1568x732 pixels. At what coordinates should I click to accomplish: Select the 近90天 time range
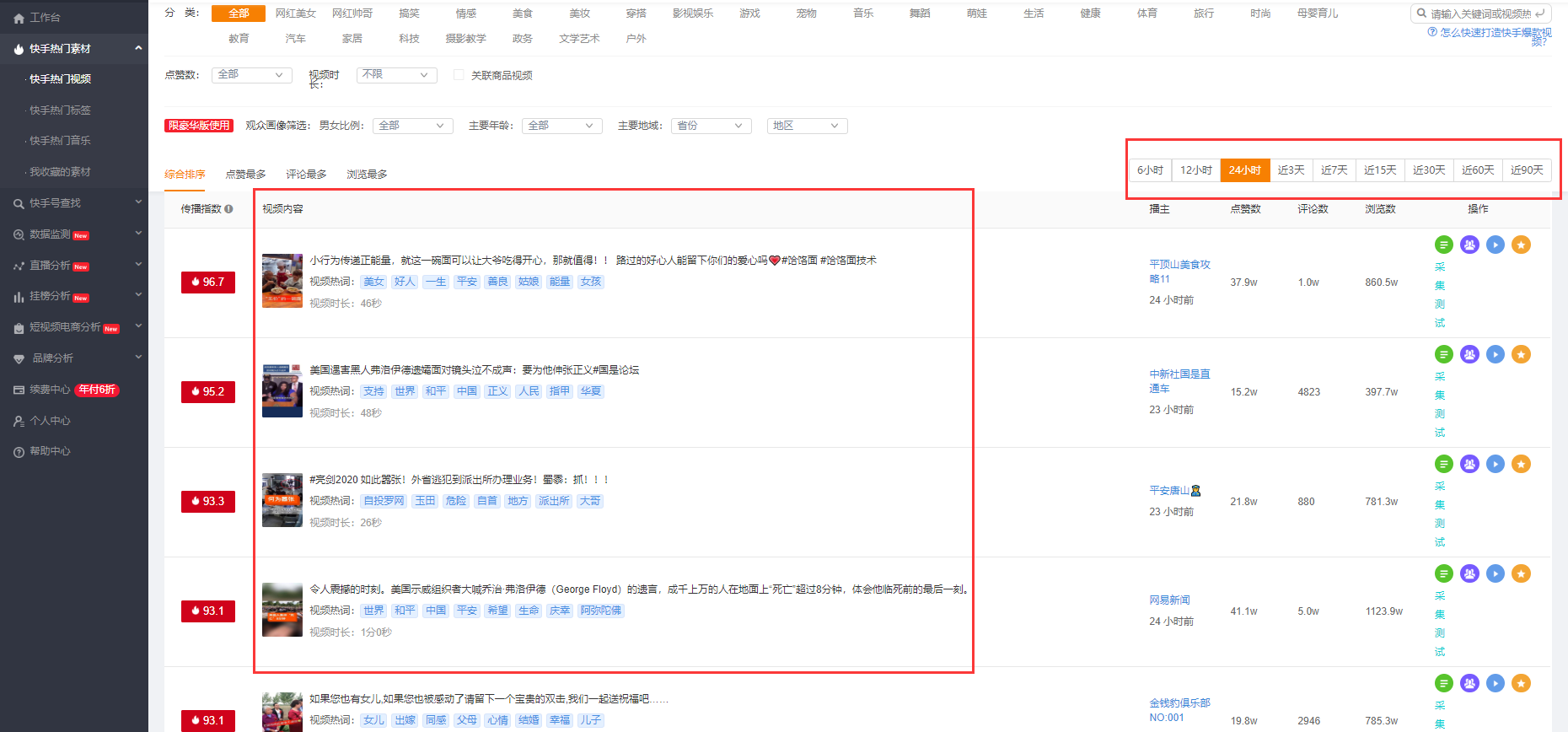[x=1527, y=170]
